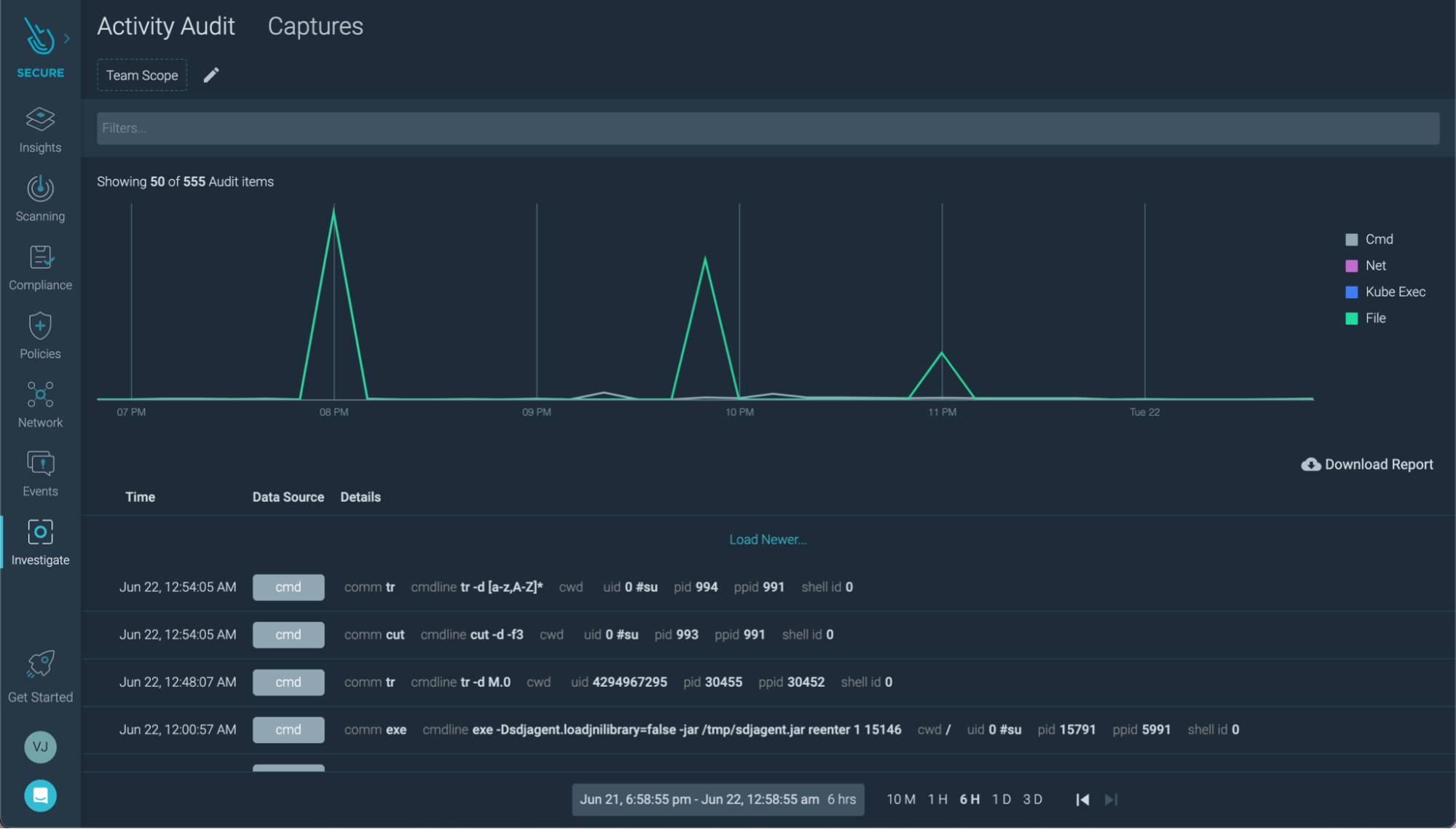
Task: Click the Load Newer link
Action: pyautogui.click(x=768, y=540)
